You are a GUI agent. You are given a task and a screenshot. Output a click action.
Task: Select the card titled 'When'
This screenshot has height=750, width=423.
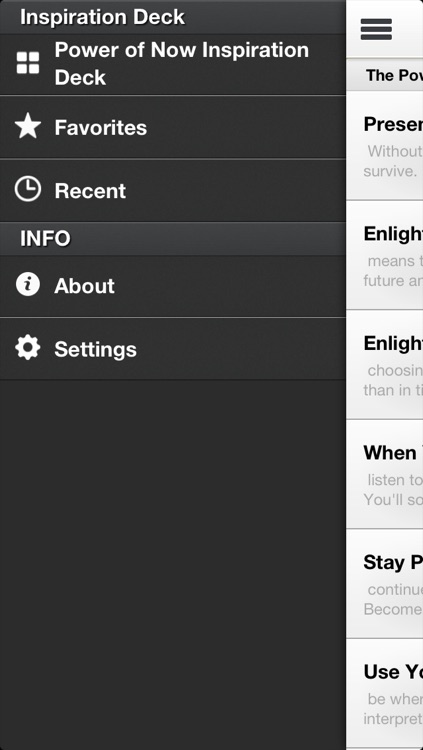[385, 474]
